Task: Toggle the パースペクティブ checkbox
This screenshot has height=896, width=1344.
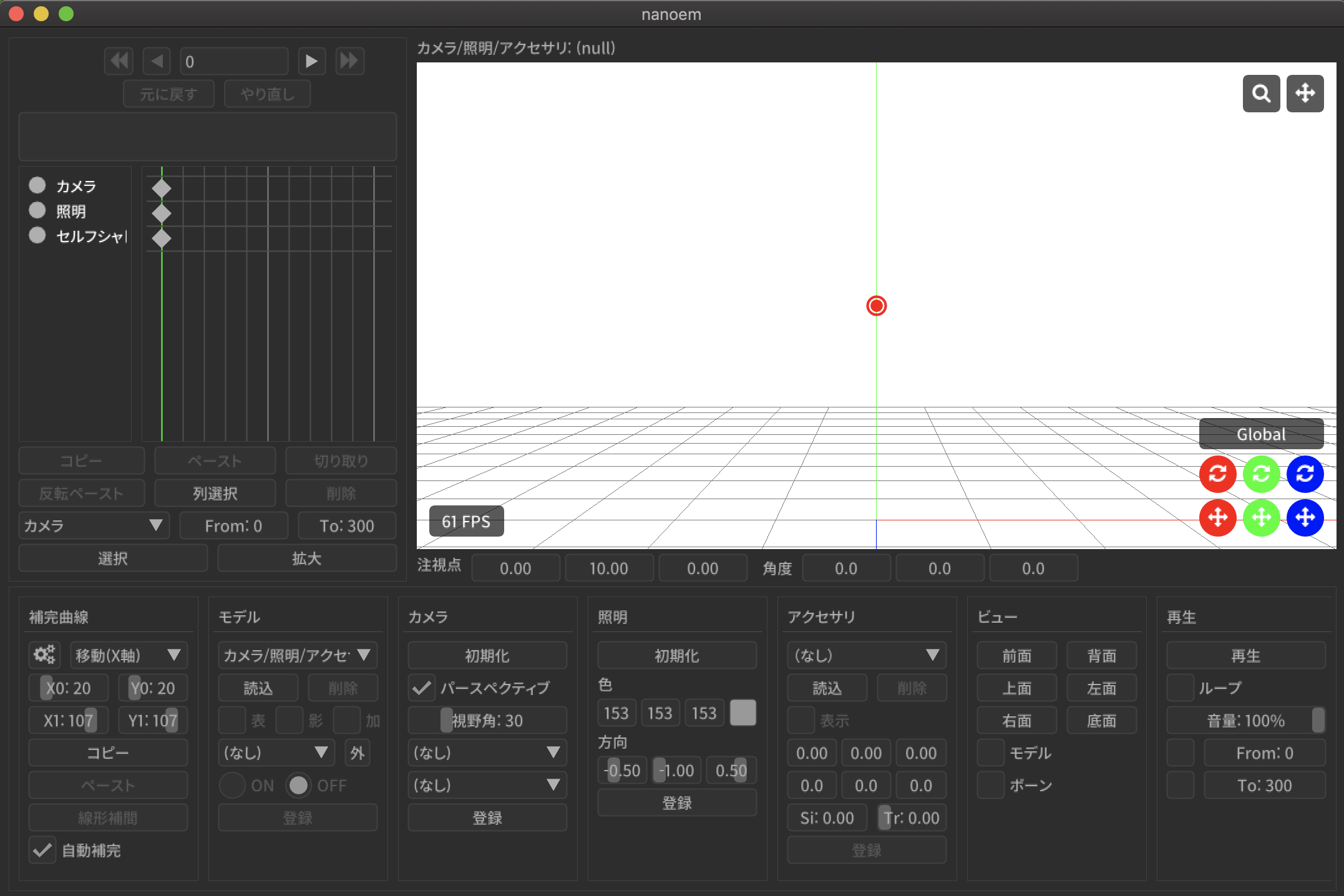Action: 422,688
